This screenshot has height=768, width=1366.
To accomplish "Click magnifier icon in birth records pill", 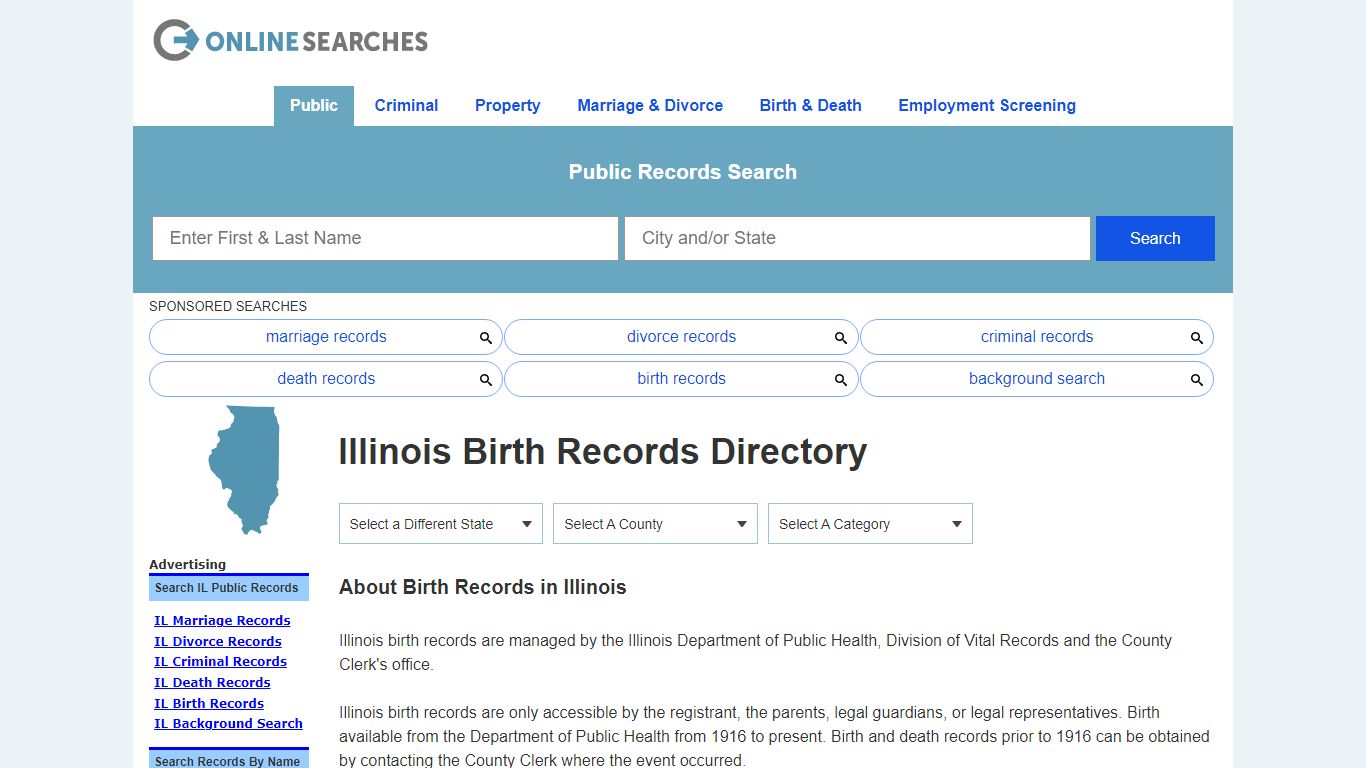I will [841, 380].
